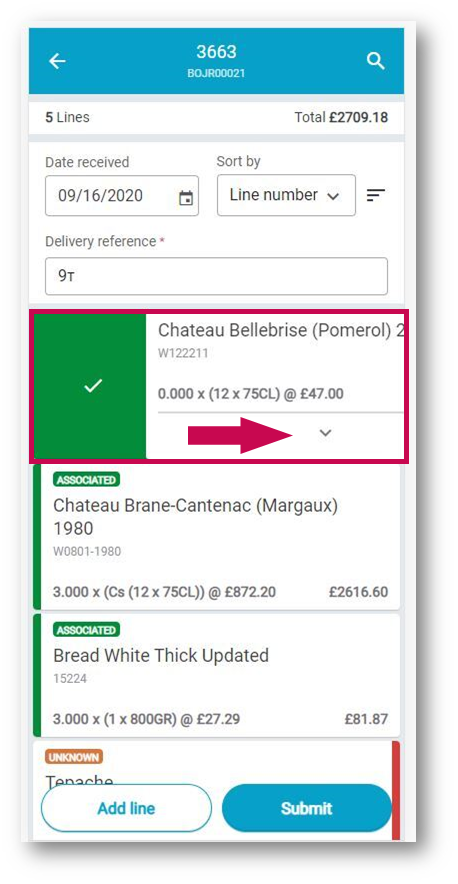Open search with the magnifier icon
Screen dimensions: 458x884
coord(376,61)
